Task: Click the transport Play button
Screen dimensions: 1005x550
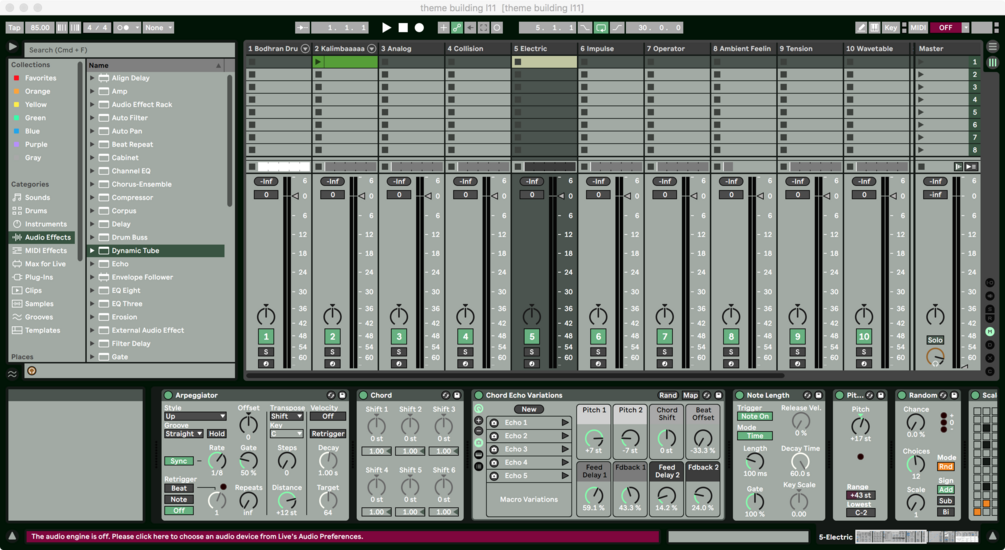Action: [386, 28]
